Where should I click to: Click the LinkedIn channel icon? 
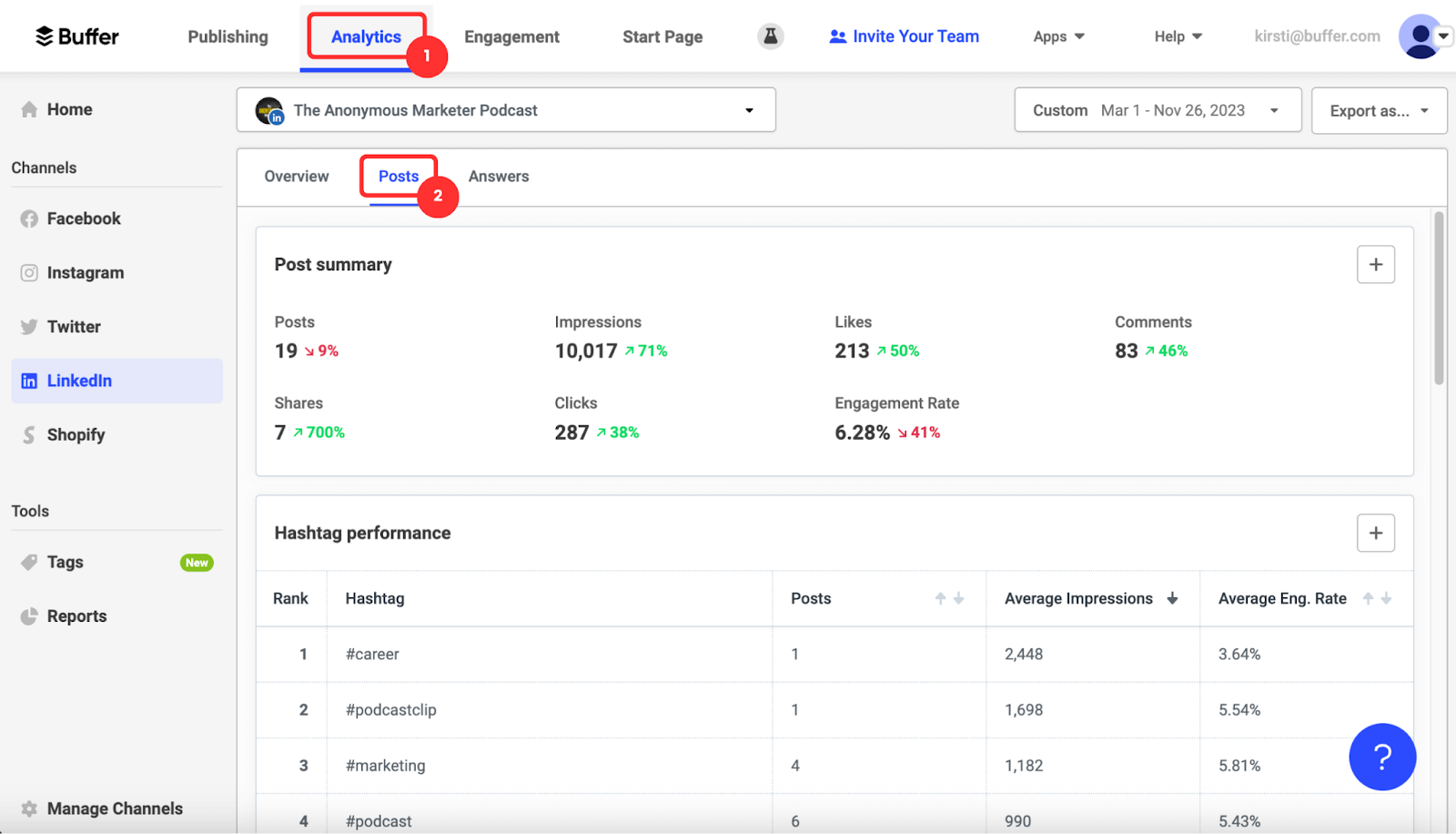(29, 381)
